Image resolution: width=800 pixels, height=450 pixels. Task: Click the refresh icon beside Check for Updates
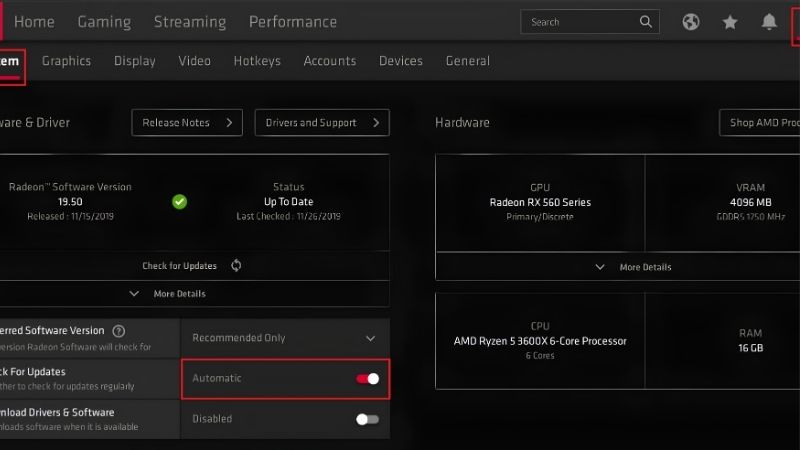(236, 265)
